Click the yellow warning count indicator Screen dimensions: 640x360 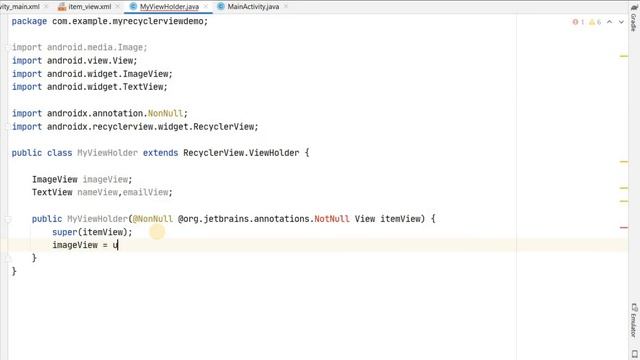point(595,22)
